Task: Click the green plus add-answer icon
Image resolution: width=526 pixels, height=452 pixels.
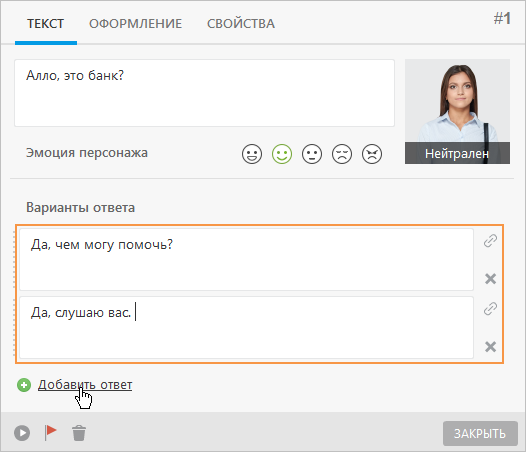Action: [24, 385]
